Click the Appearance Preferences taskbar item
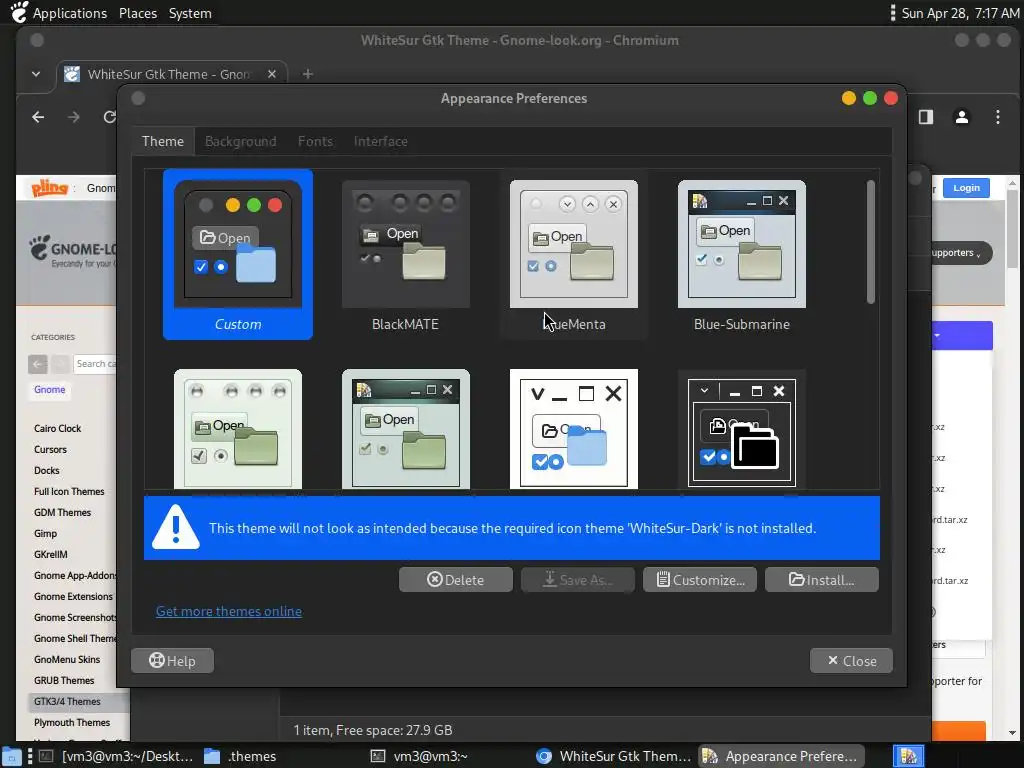This screenshot has width=1024, height=768. (x=781, y=756)
